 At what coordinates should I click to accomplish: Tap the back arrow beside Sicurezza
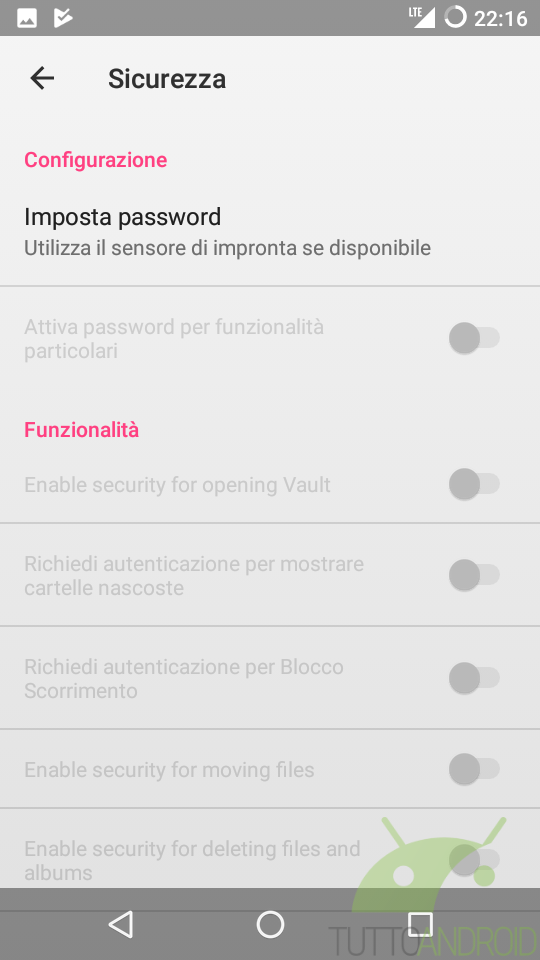click(42, 78)
